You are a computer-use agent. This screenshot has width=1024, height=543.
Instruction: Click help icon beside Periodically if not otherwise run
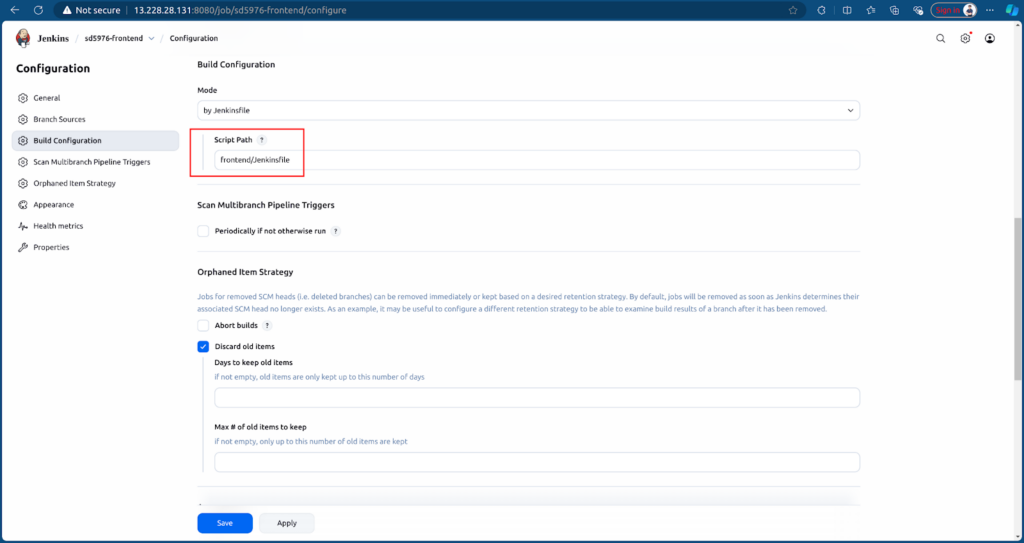click(336, 231)
